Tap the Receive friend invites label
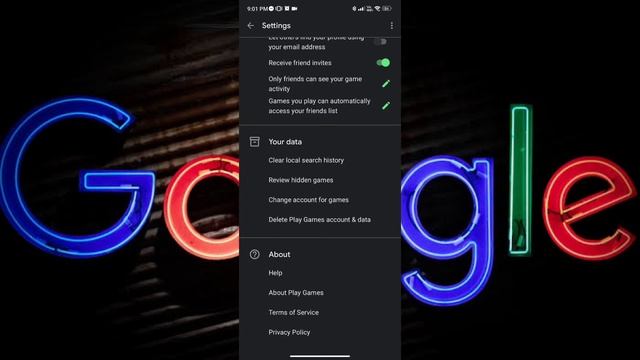 pos(300,63)
